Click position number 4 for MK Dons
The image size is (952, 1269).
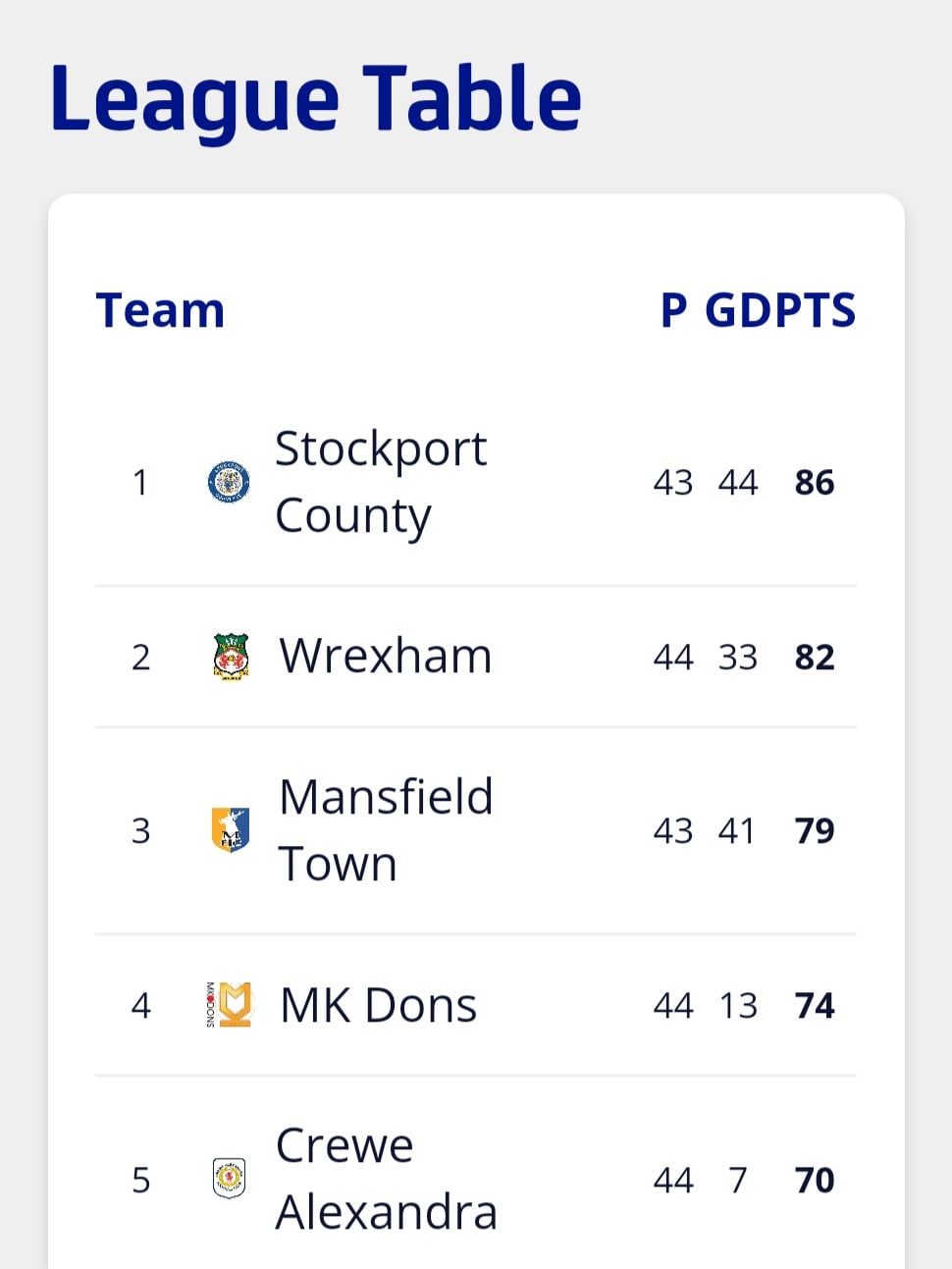(x=141, y=1005)
